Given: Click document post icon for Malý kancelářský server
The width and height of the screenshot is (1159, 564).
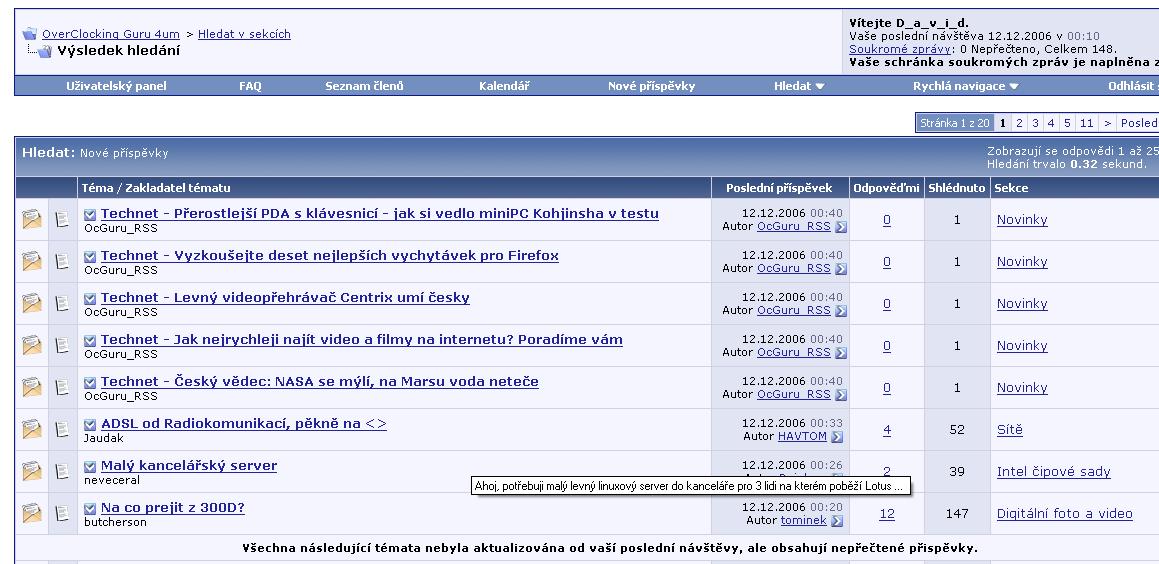Looking at the screenshot, I should coord(63,472).
